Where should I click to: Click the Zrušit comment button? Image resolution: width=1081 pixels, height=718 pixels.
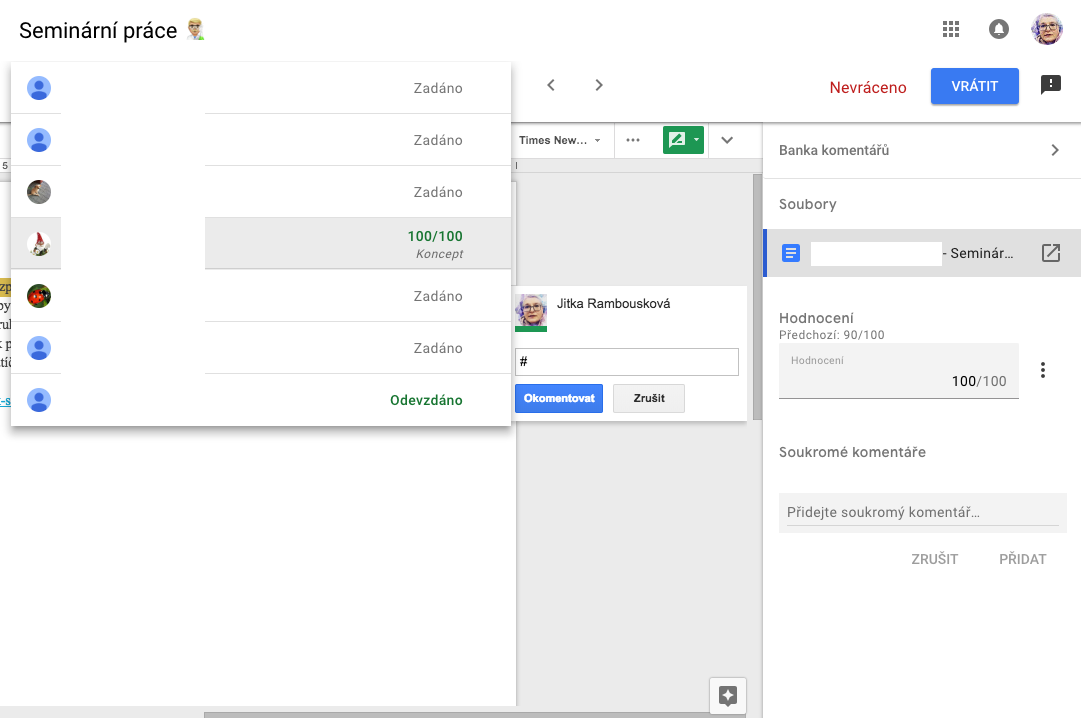click(649, 398)
